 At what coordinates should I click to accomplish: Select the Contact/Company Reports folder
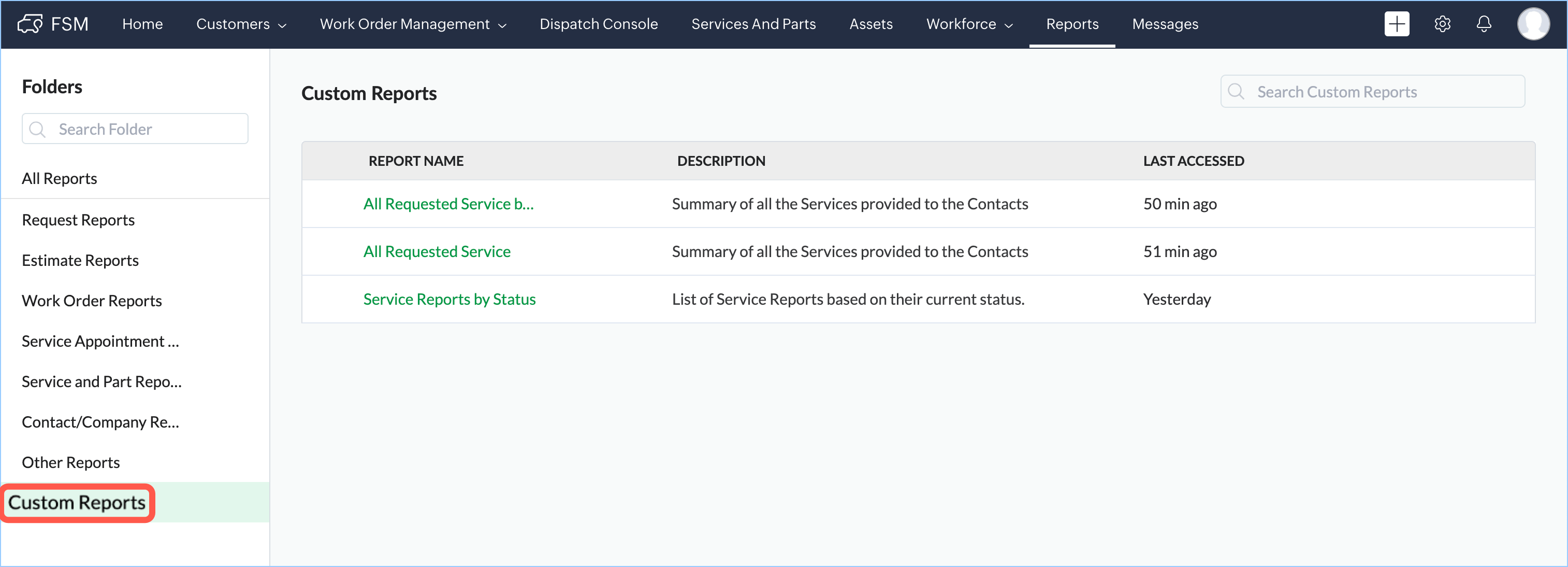(x=100, y=422)
